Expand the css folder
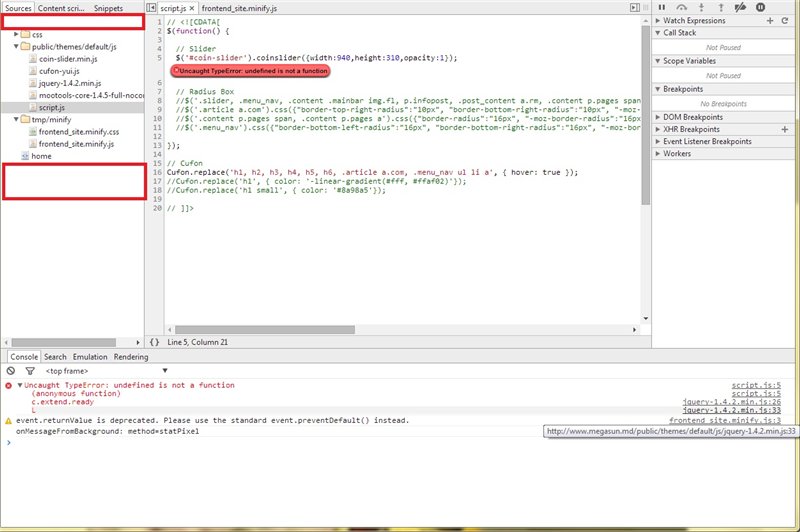Image resolution: width=800 pixels, height=532 pixels. click(x=18, y=35)
